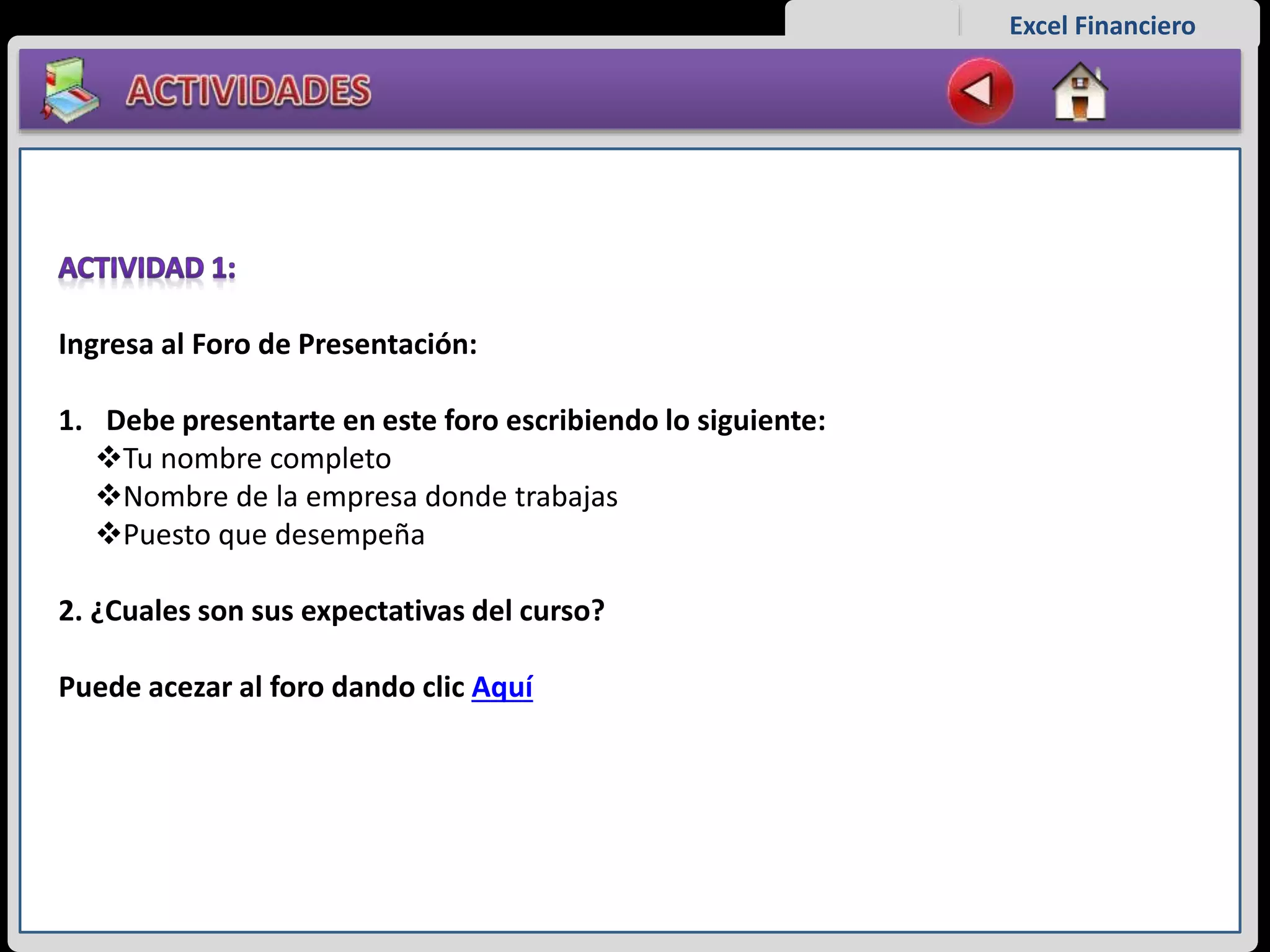Click the 'Puesto que desempeña' bullet
Image resolution: width=1270 pixels, height=952 pixels.
(261, 535)
